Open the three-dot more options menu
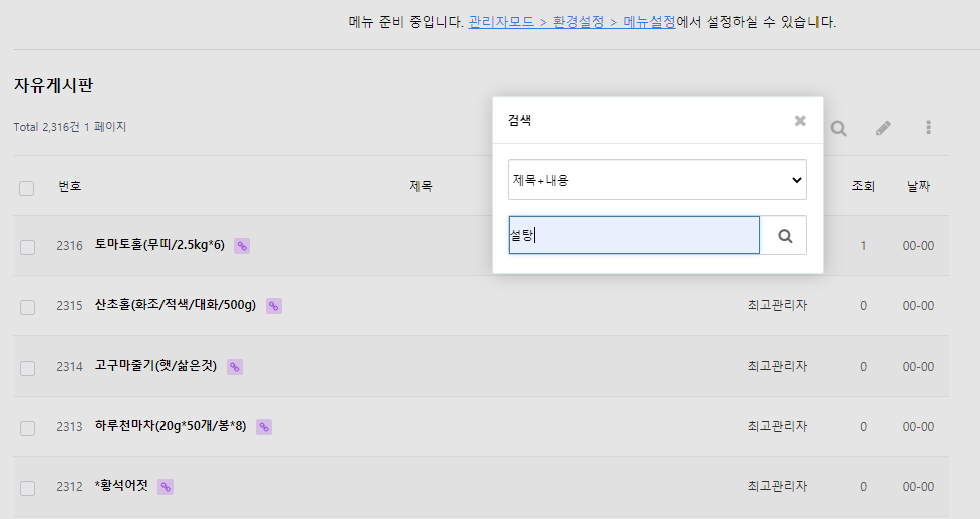Image resolution: width=980 pixels, height=519 pixels. pyautogui.click(x=928, y=128)
